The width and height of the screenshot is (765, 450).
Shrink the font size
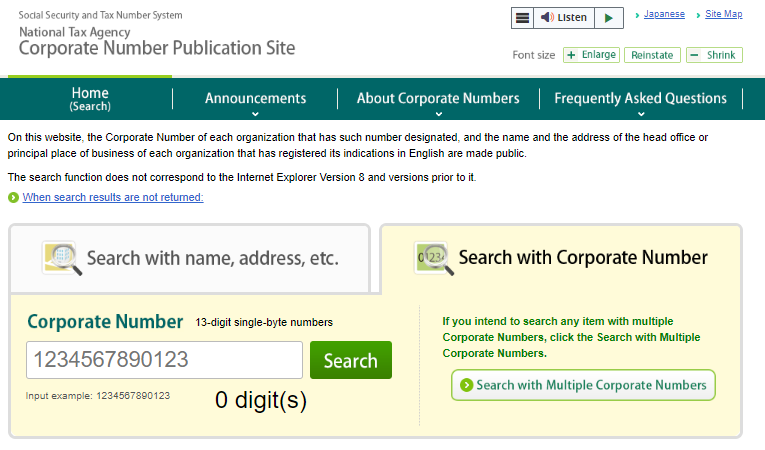714,55
